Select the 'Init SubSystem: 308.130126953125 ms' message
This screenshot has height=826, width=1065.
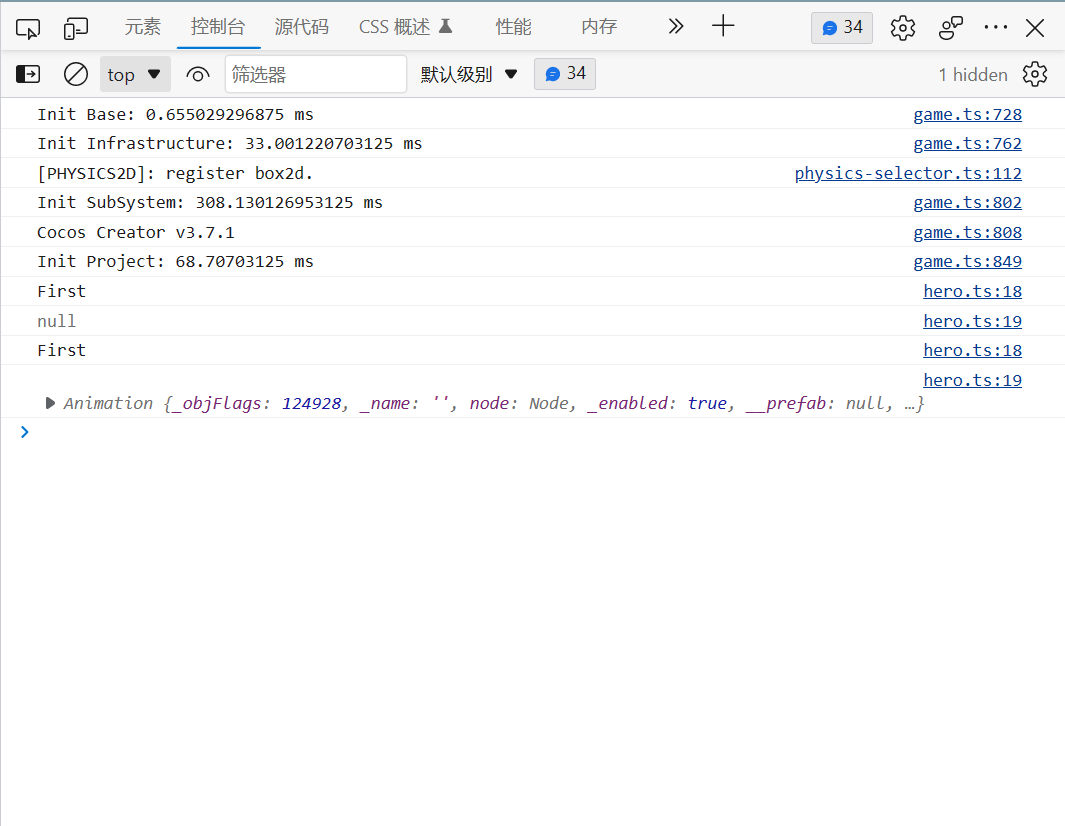[210, 202]
